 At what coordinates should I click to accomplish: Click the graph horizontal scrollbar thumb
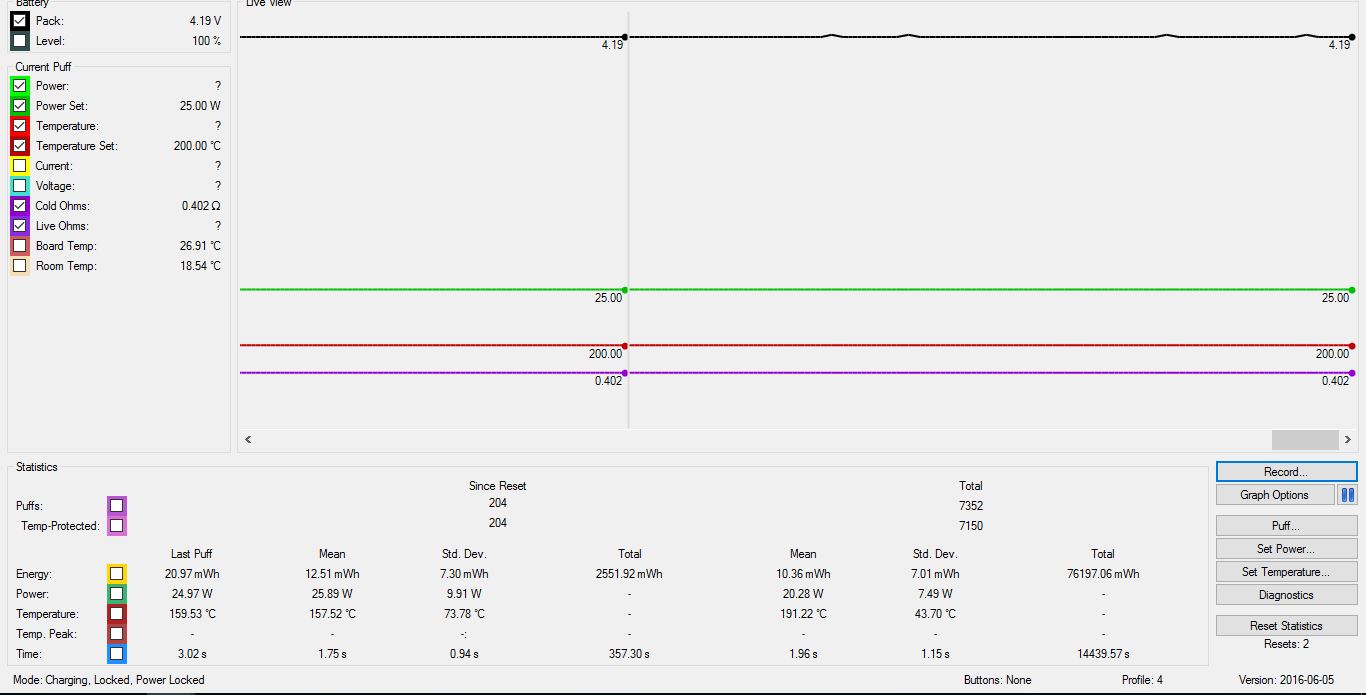(1304, 439)
